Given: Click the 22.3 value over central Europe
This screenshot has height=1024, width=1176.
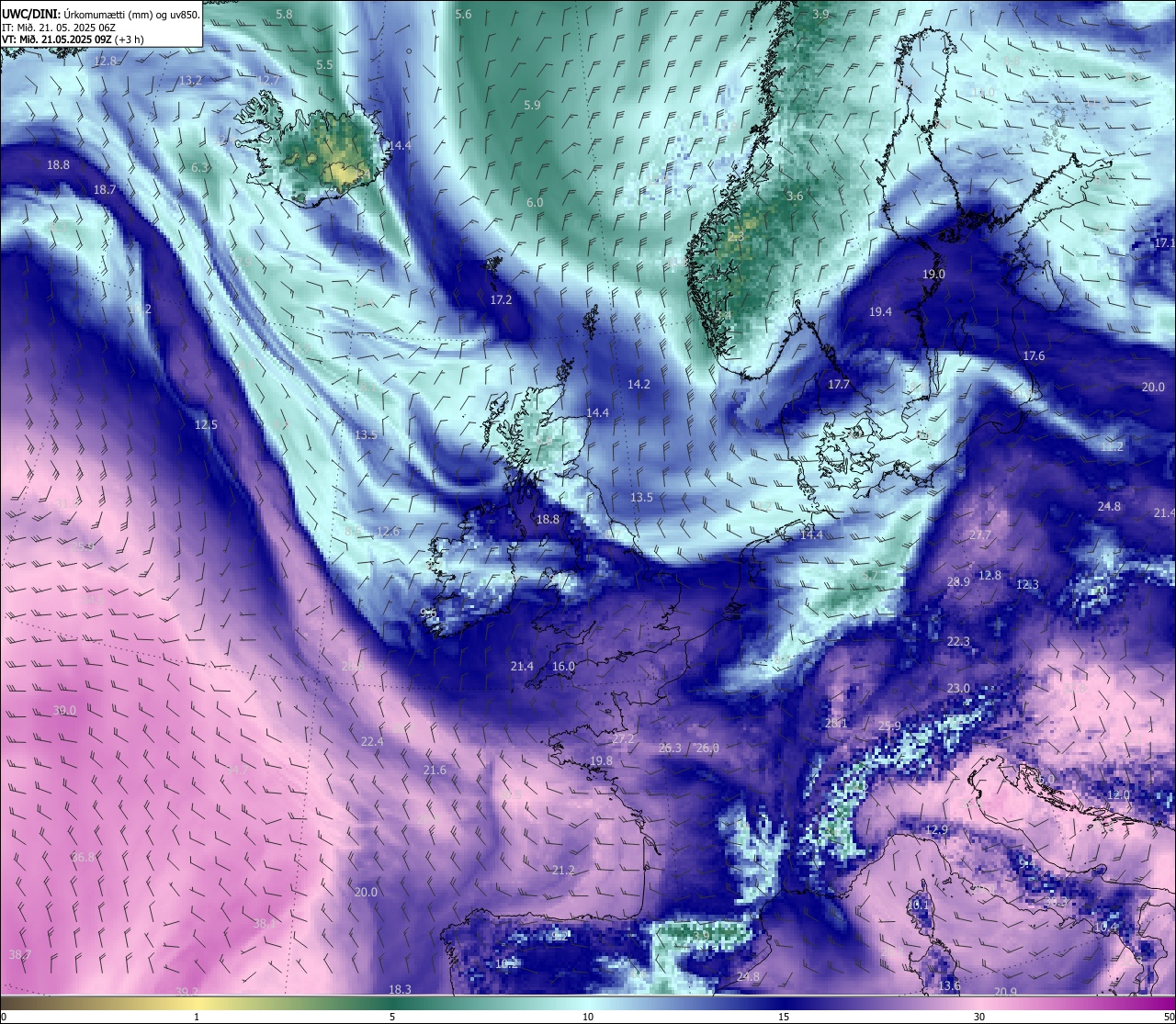Looking at the screenshot, I should (x=958, y=642).
